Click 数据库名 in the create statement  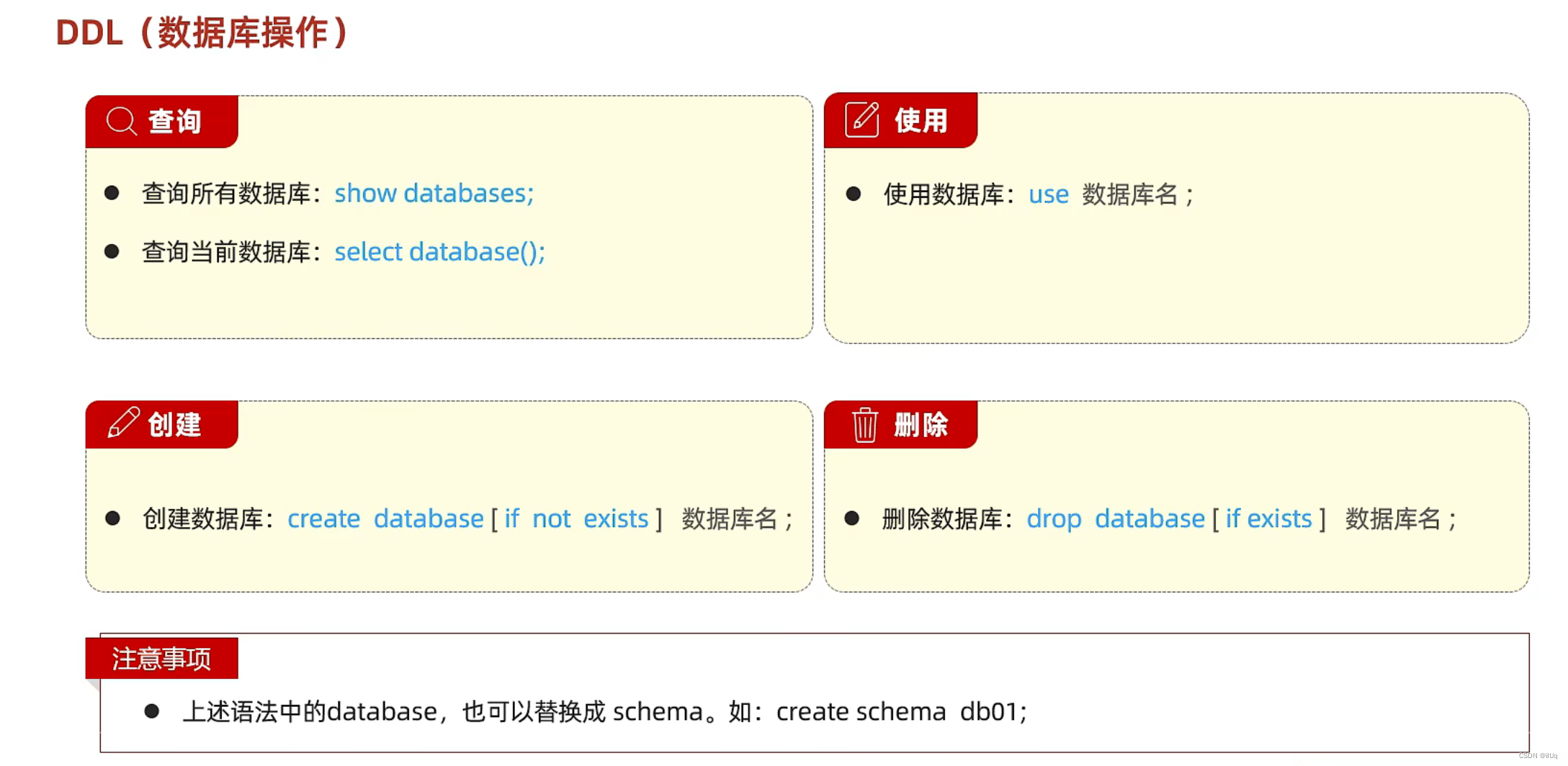point(730,518)
